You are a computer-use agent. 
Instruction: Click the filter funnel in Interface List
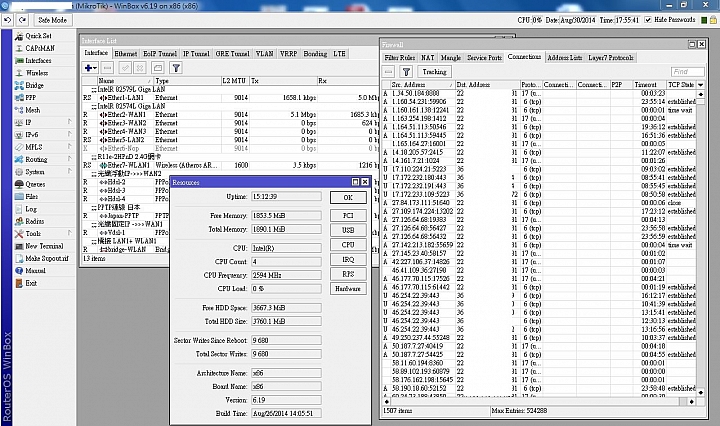point(176,68)
